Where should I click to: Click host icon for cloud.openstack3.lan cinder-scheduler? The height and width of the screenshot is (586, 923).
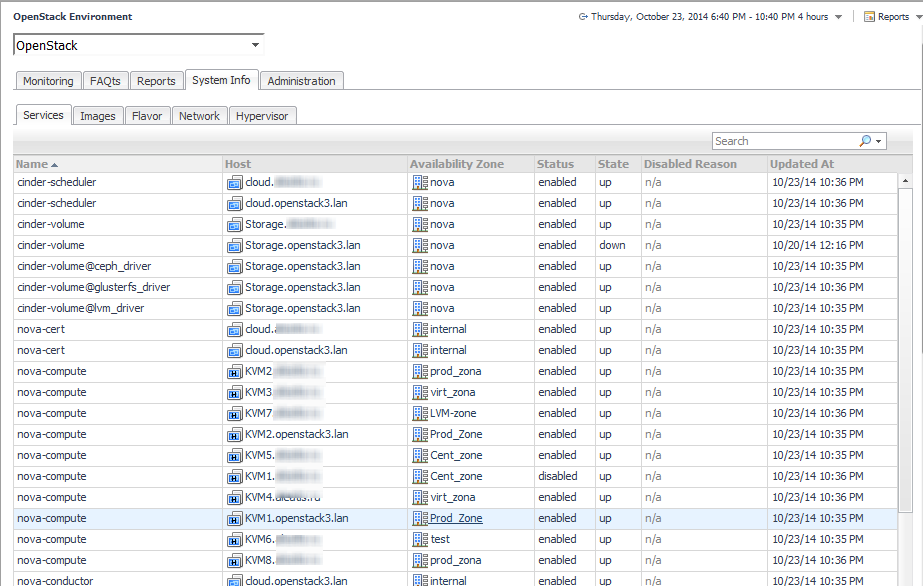pyautogui.click(x=234, y=204)
